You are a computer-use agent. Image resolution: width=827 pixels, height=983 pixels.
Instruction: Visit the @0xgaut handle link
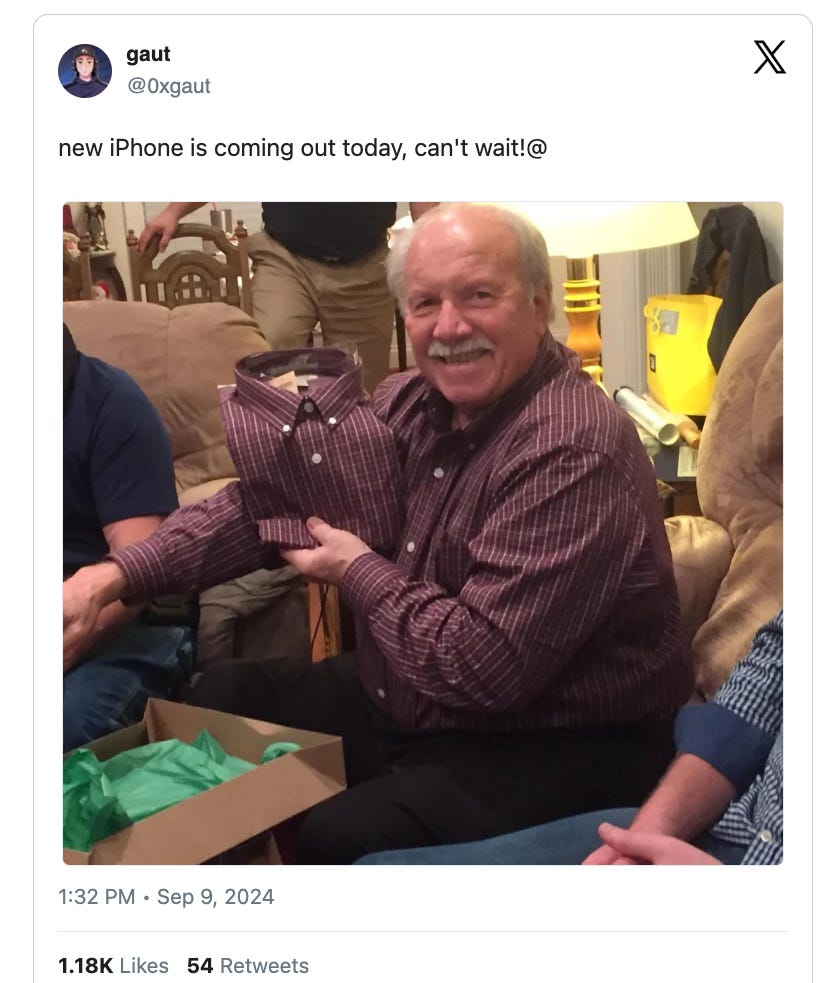click(x=169, y=86)
